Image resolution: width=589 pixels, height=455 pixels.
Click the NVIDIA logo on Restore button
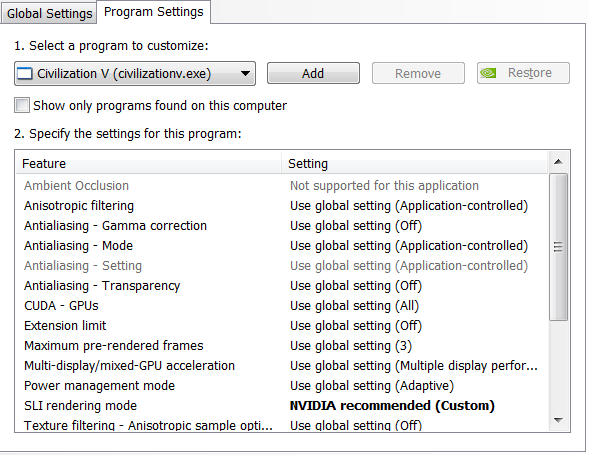pos(488,73)
